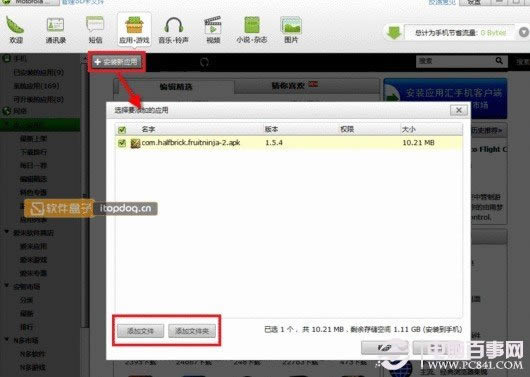
Task: Click the version value 1.5.4
Action: point(273,143)
